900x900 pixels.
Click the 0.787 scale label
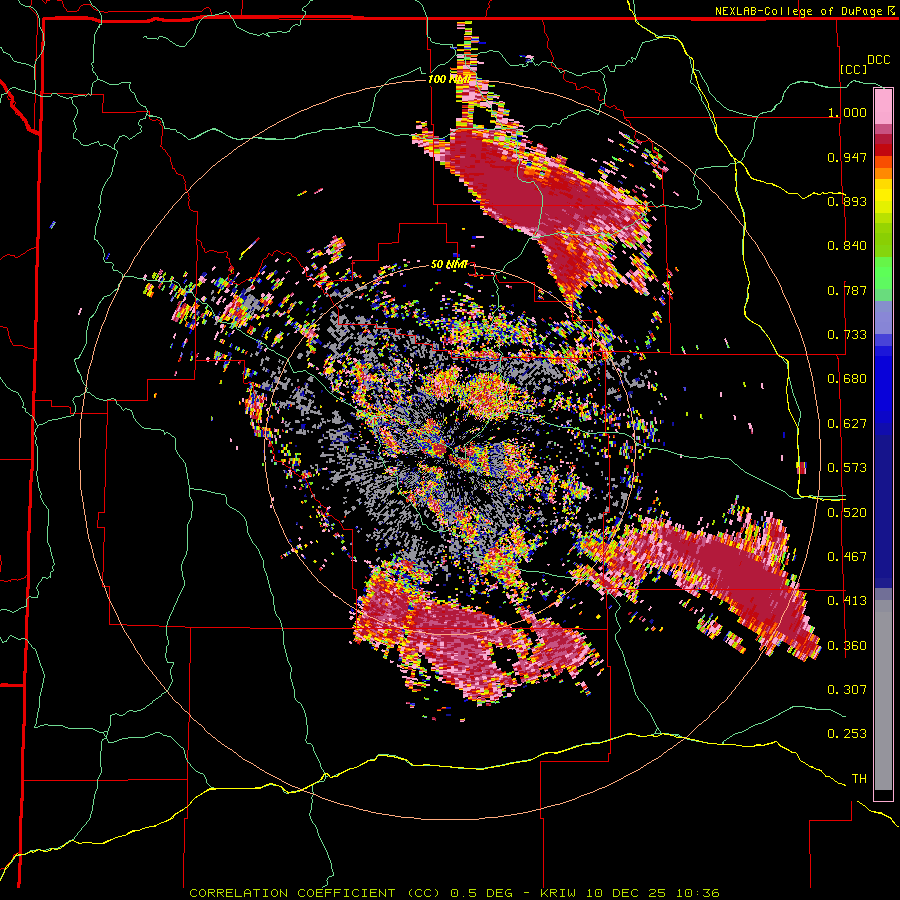[x=847, y=290]
